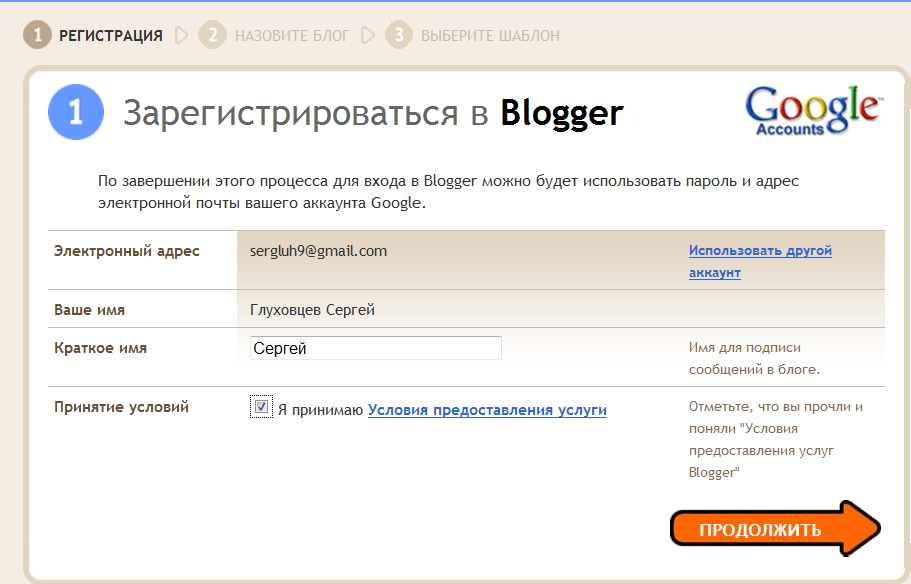The image size is (911, 584).
Task: Follow the 'Использовать другой аккаунт' link
Action: tap(760, 261)
